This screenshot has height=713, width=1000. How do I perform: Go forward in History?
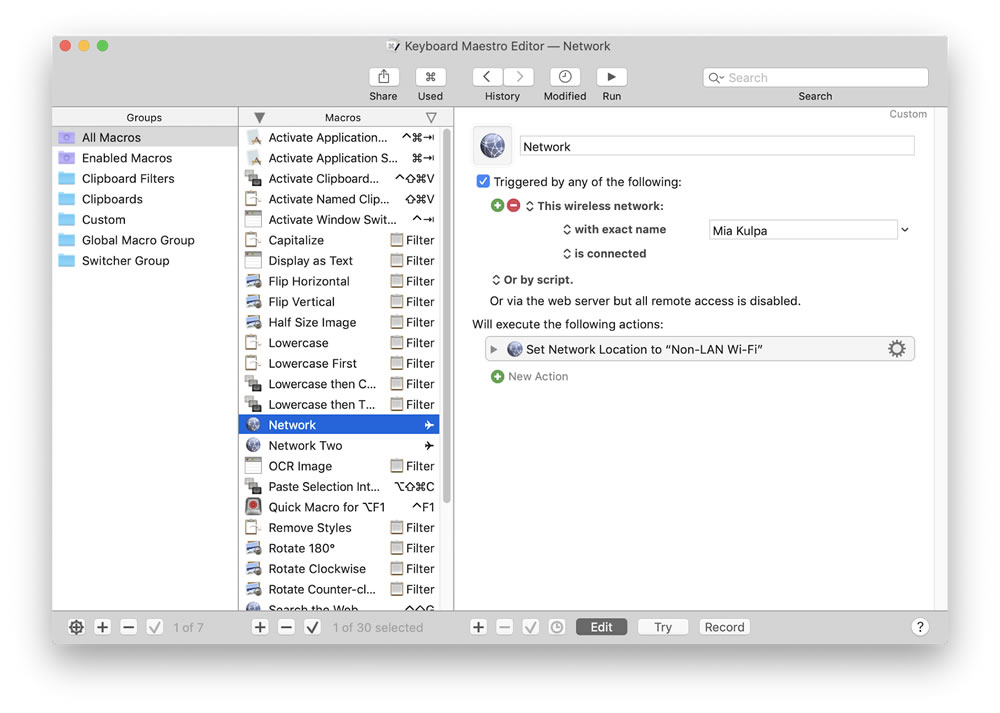click(518, 77)
